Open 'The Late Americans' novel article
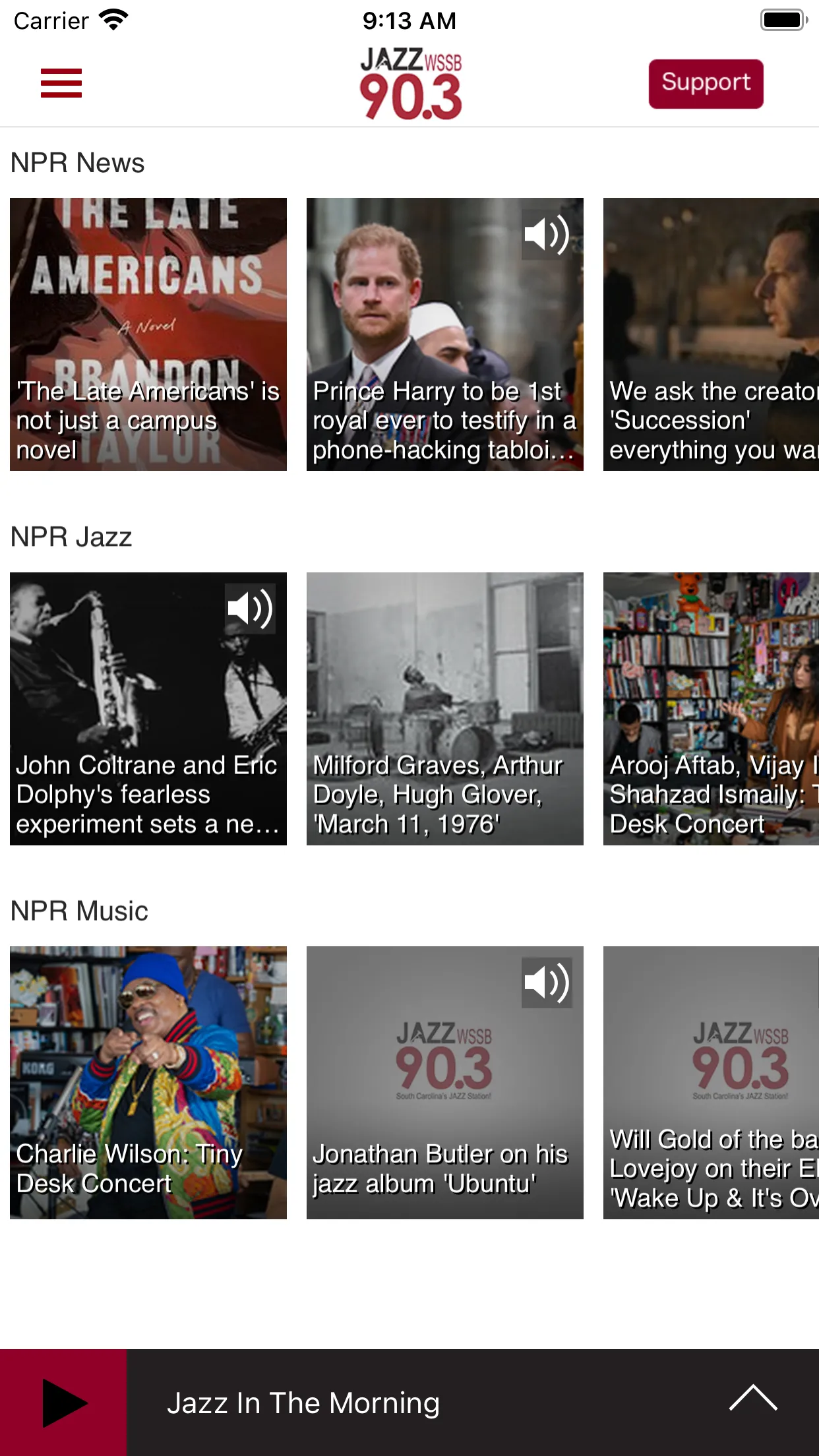Viewport: 819px width, 1456px height. [148, 334]
